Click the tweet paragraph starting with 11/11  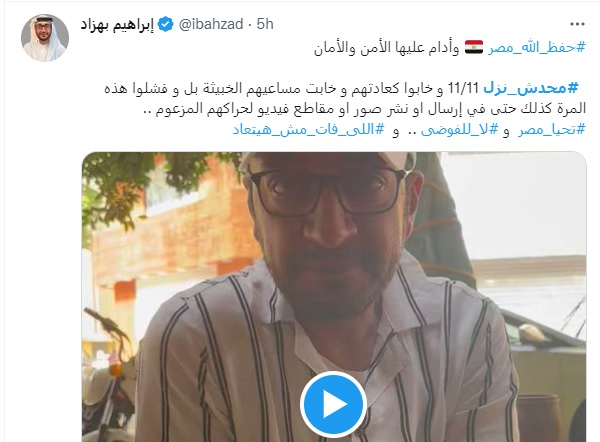click(x=345, y=99)
